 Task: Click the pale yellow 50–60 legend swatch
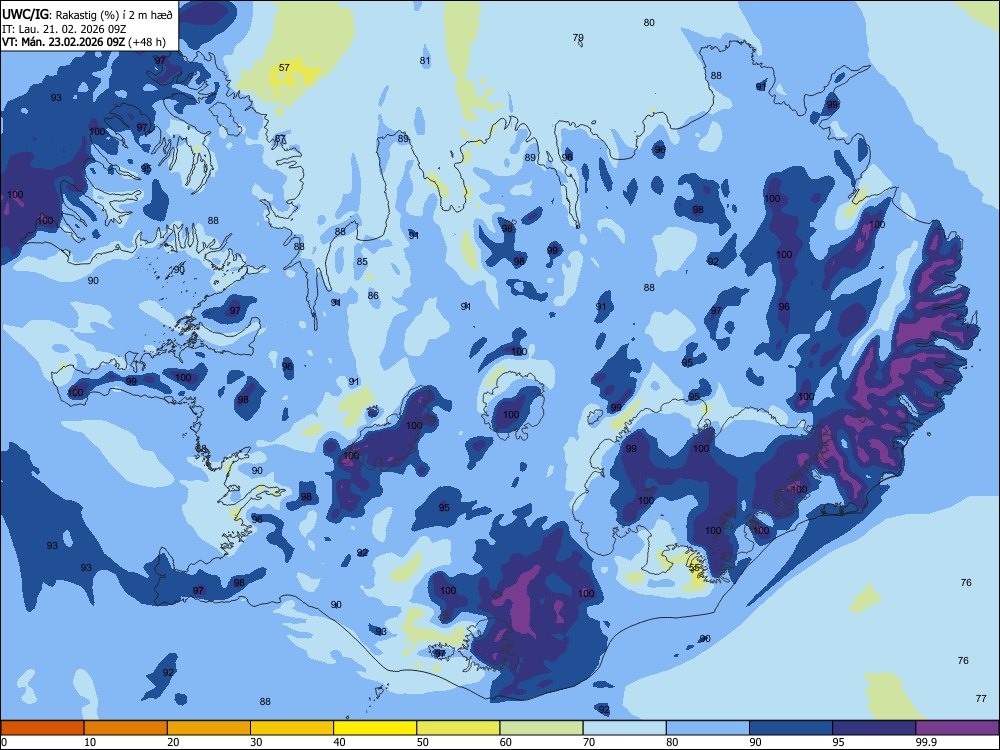coord(458,728)
